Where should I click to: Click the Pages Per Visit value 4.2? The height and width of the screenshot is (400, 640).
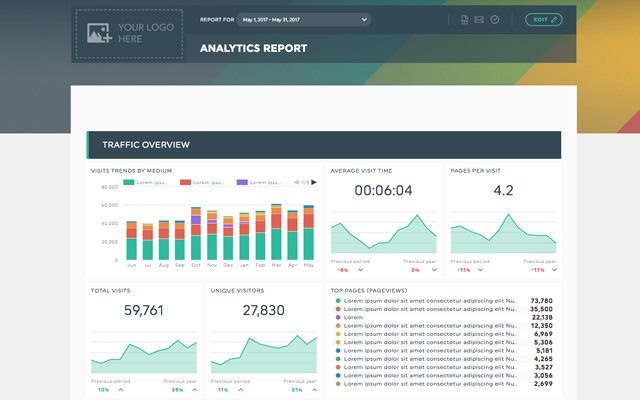pyautogui.click(x=503, y=190)
